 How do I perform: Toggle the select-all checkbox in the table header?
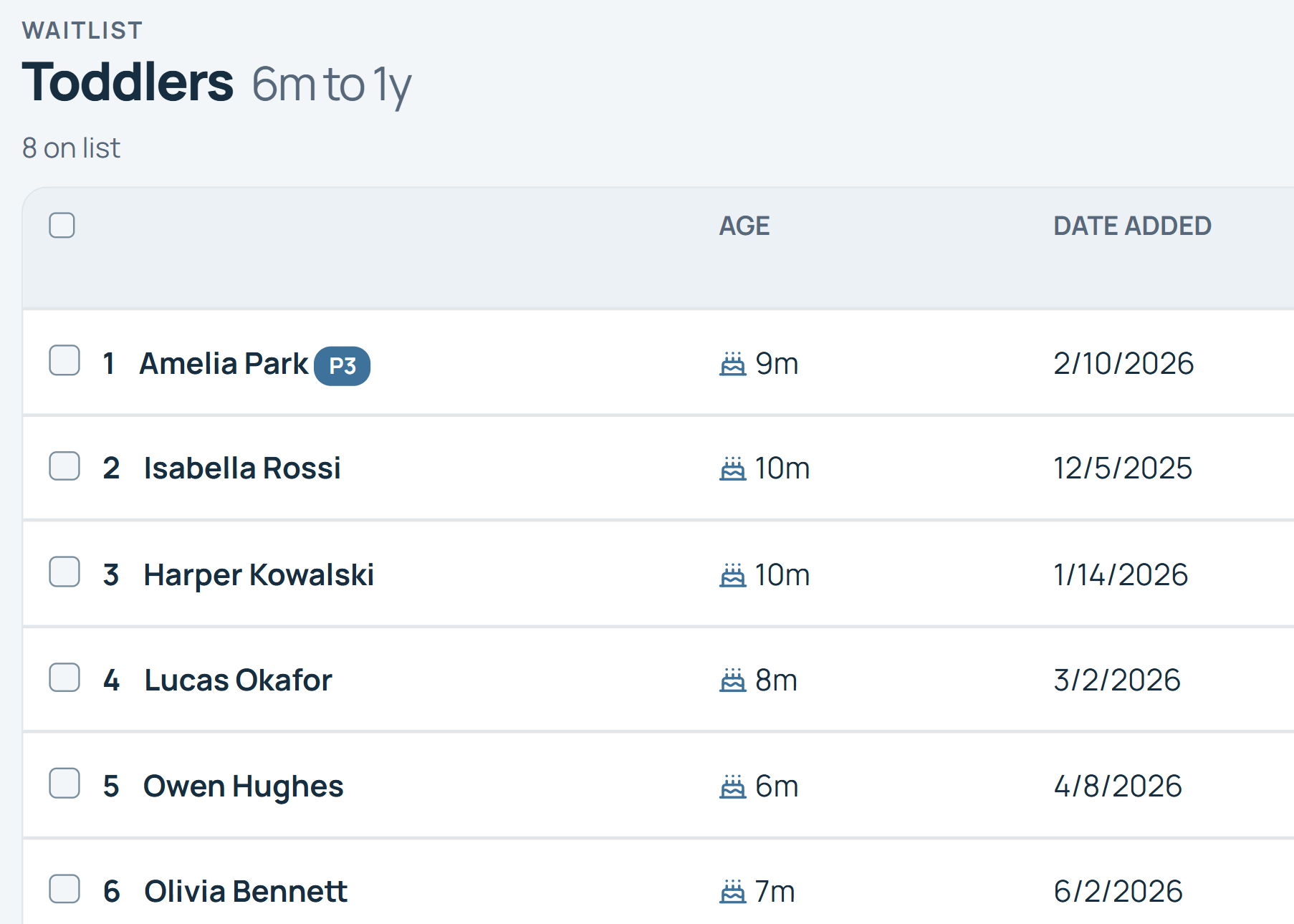(x=62, y=225)
